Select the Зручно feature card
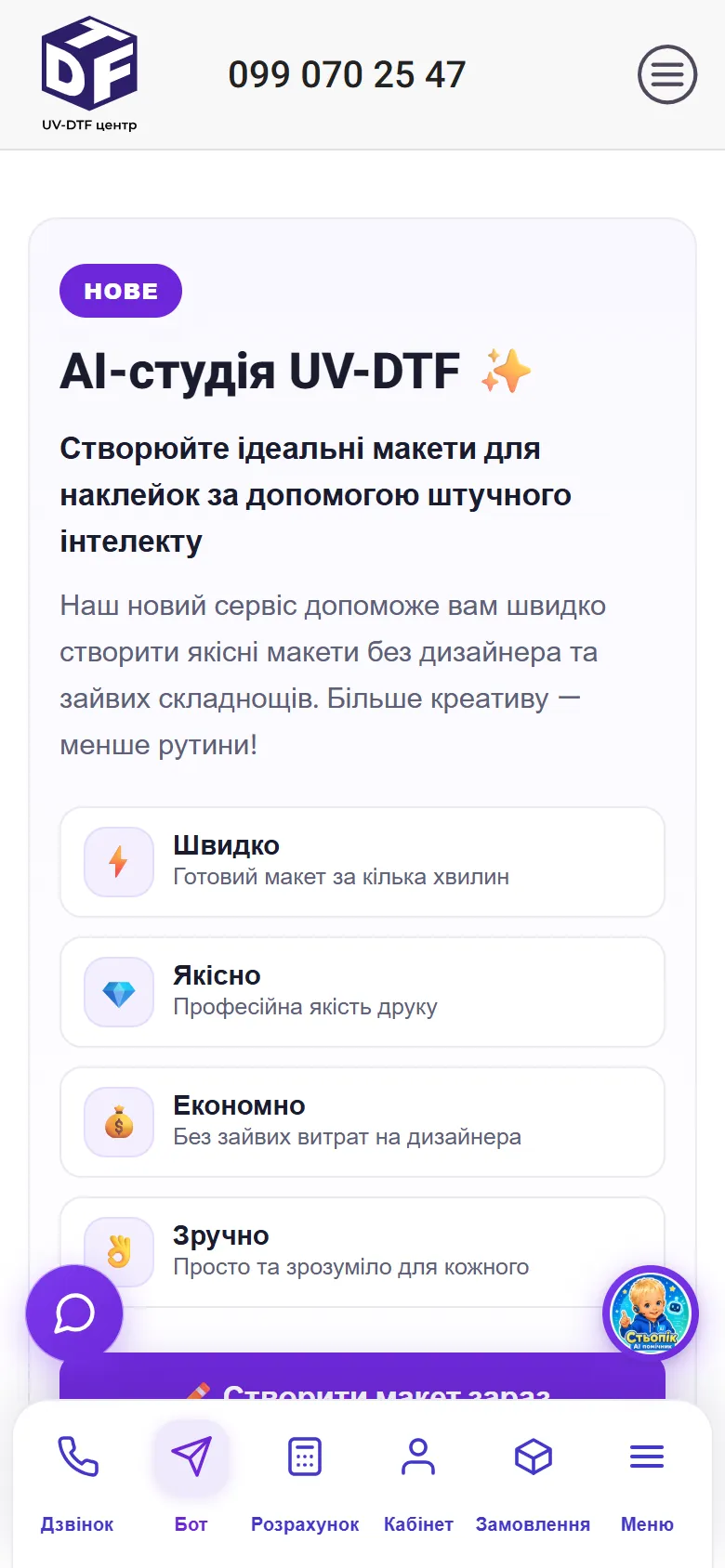 (362, 1252)
